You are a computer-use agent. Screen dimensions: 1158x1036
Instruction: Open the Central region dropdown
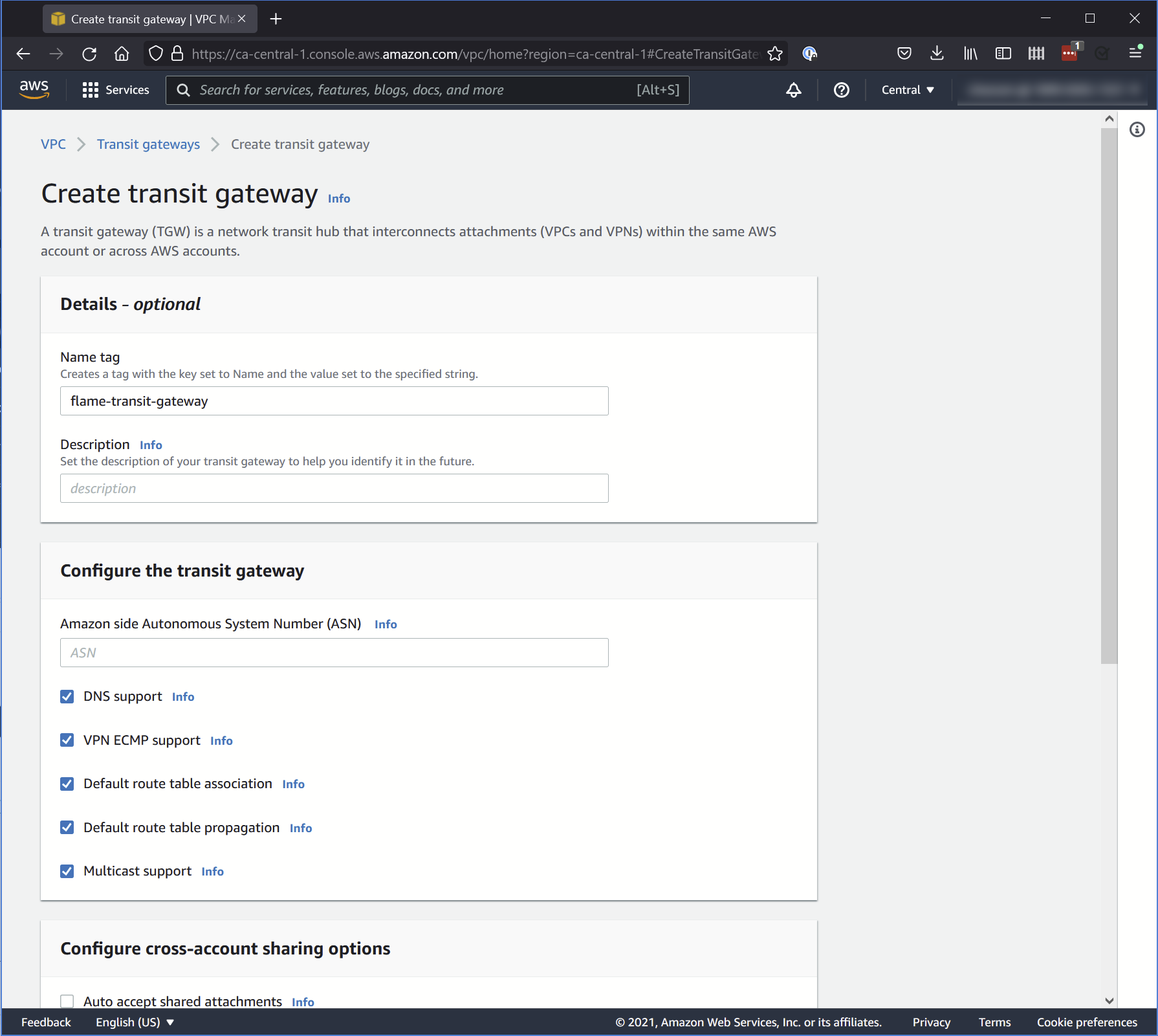pos(907,90)
